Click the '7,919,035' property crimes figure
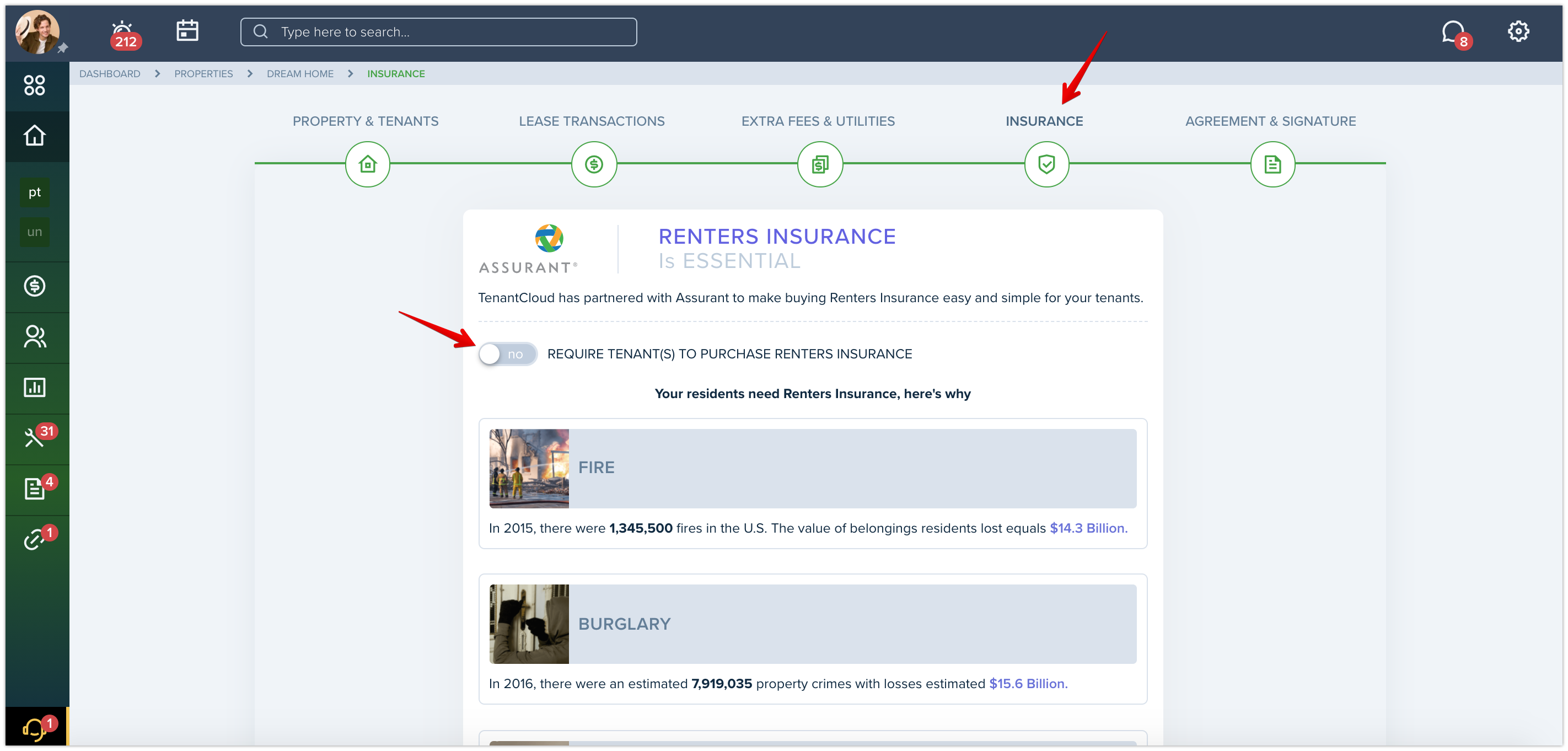This screenshot has height=751, width=1568. (722, 683)
